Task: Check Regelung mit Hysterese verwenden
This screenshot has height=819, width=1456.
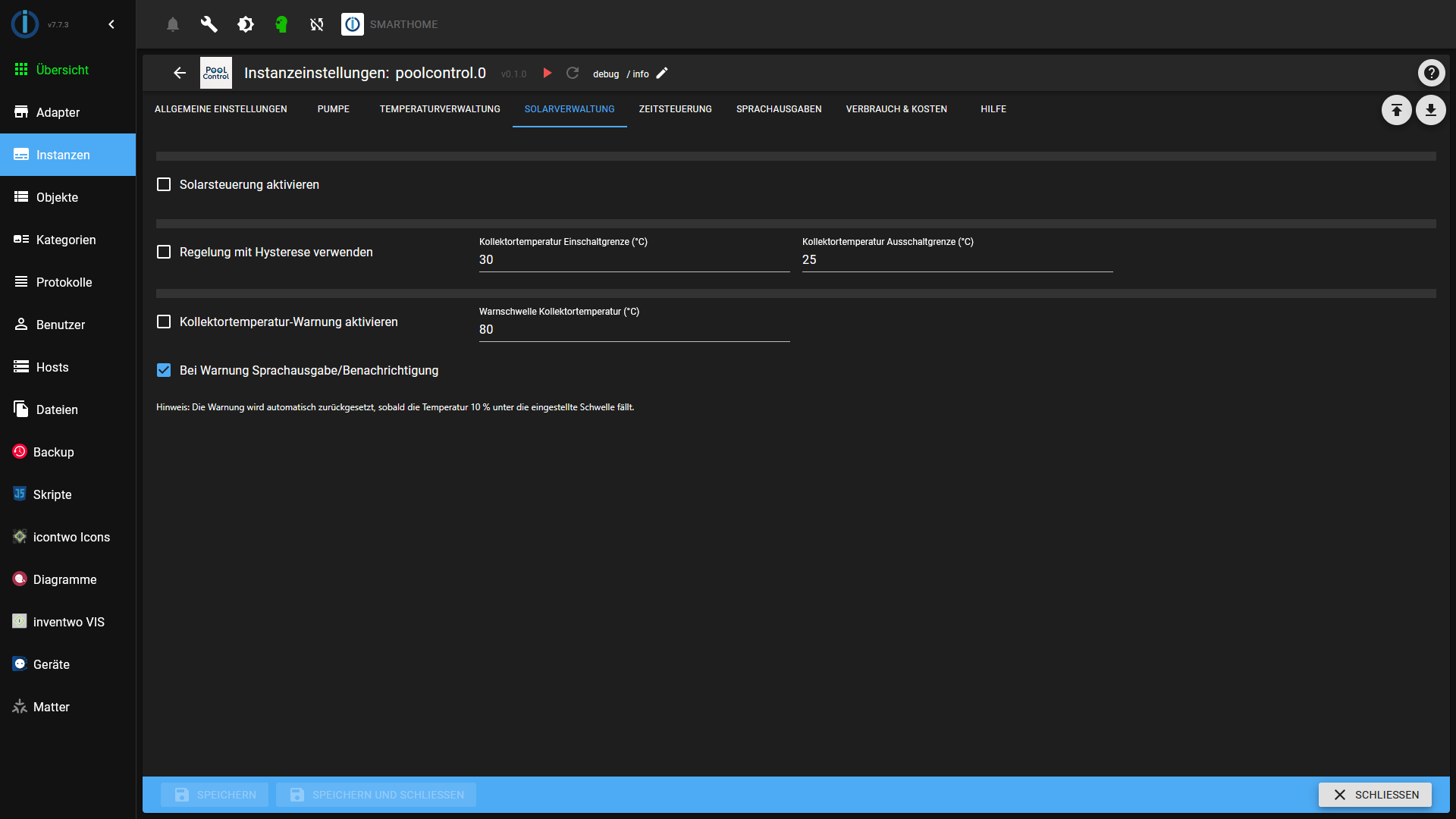Action: (x=164, y=252)
